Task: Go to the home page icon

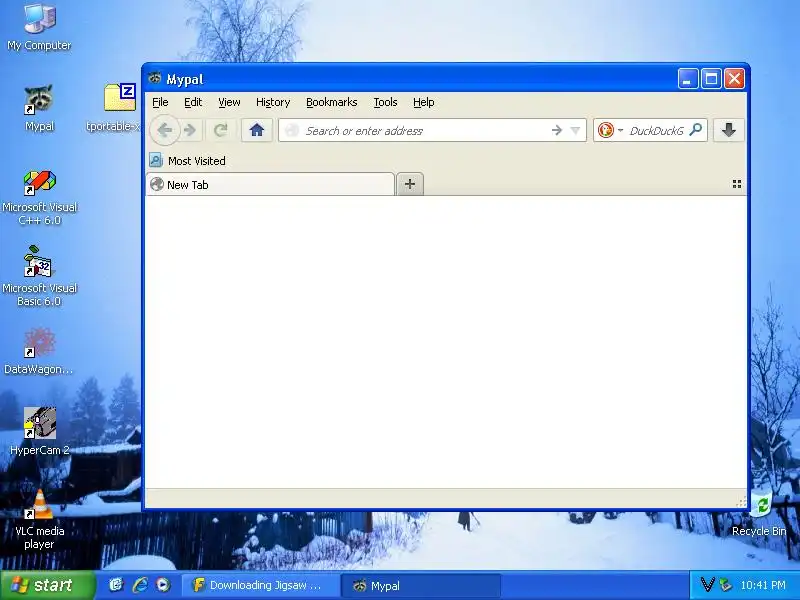Action: click(257, 131)
